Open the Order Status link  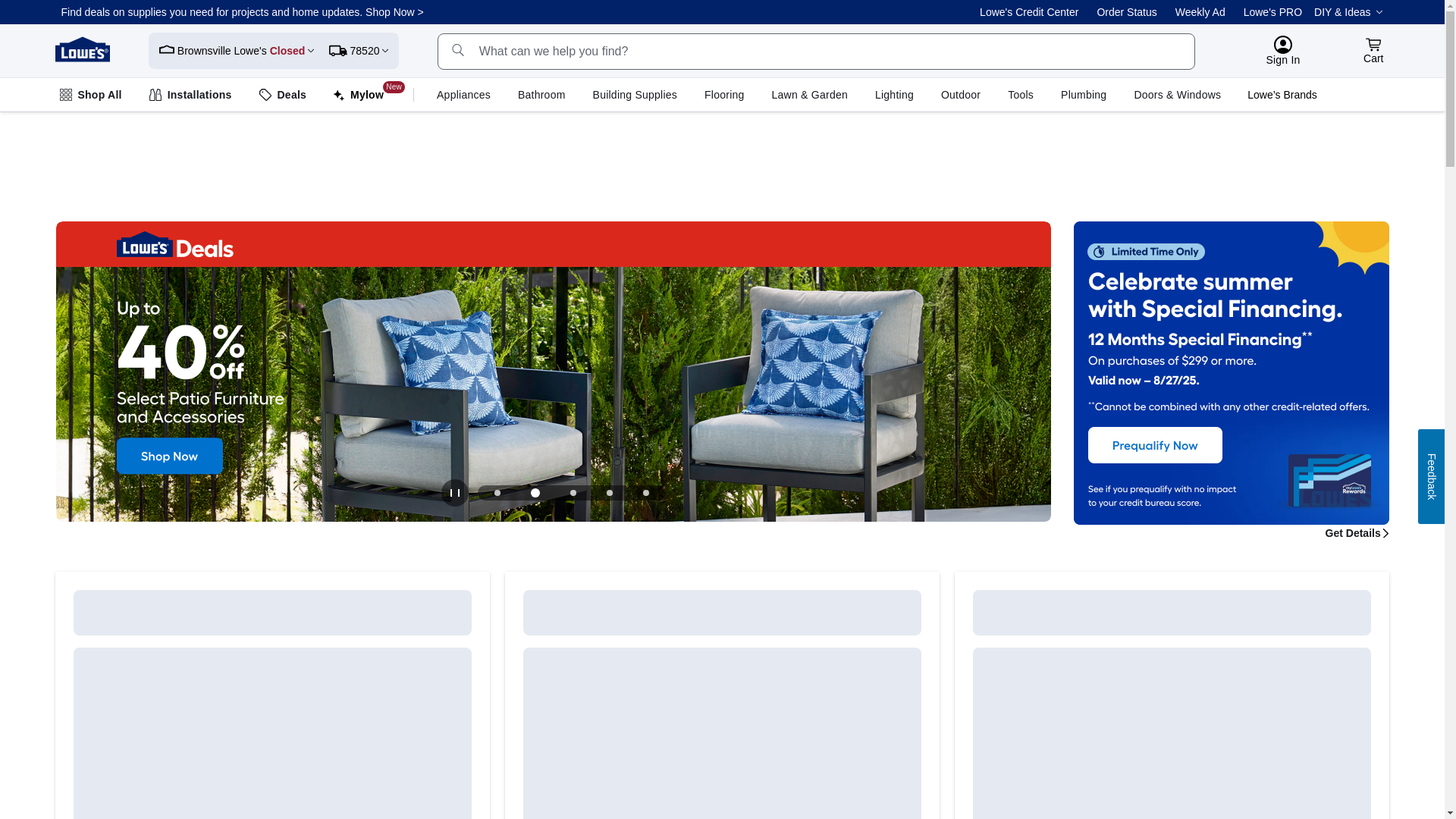[1127, 12]
